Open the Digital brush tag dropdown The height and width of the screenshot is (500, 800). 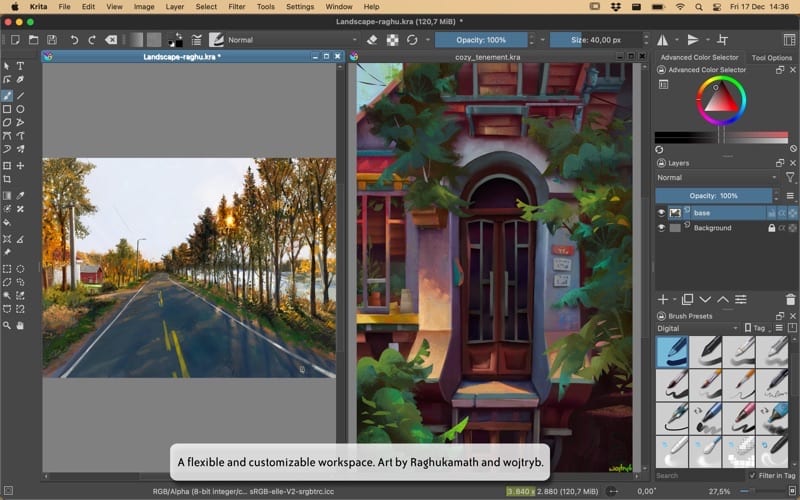pos(697,328)
